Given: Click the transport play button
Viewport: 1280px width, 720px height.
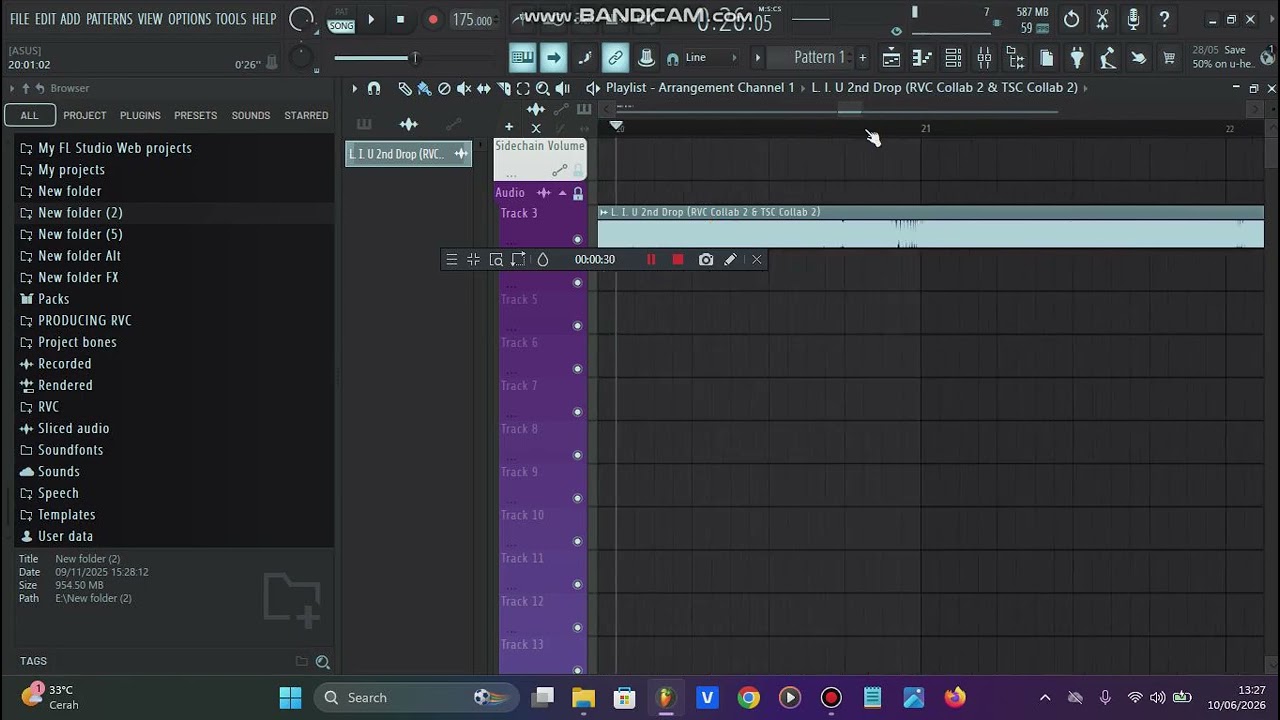Looking at the screenshot, I should tap(371, 20).
